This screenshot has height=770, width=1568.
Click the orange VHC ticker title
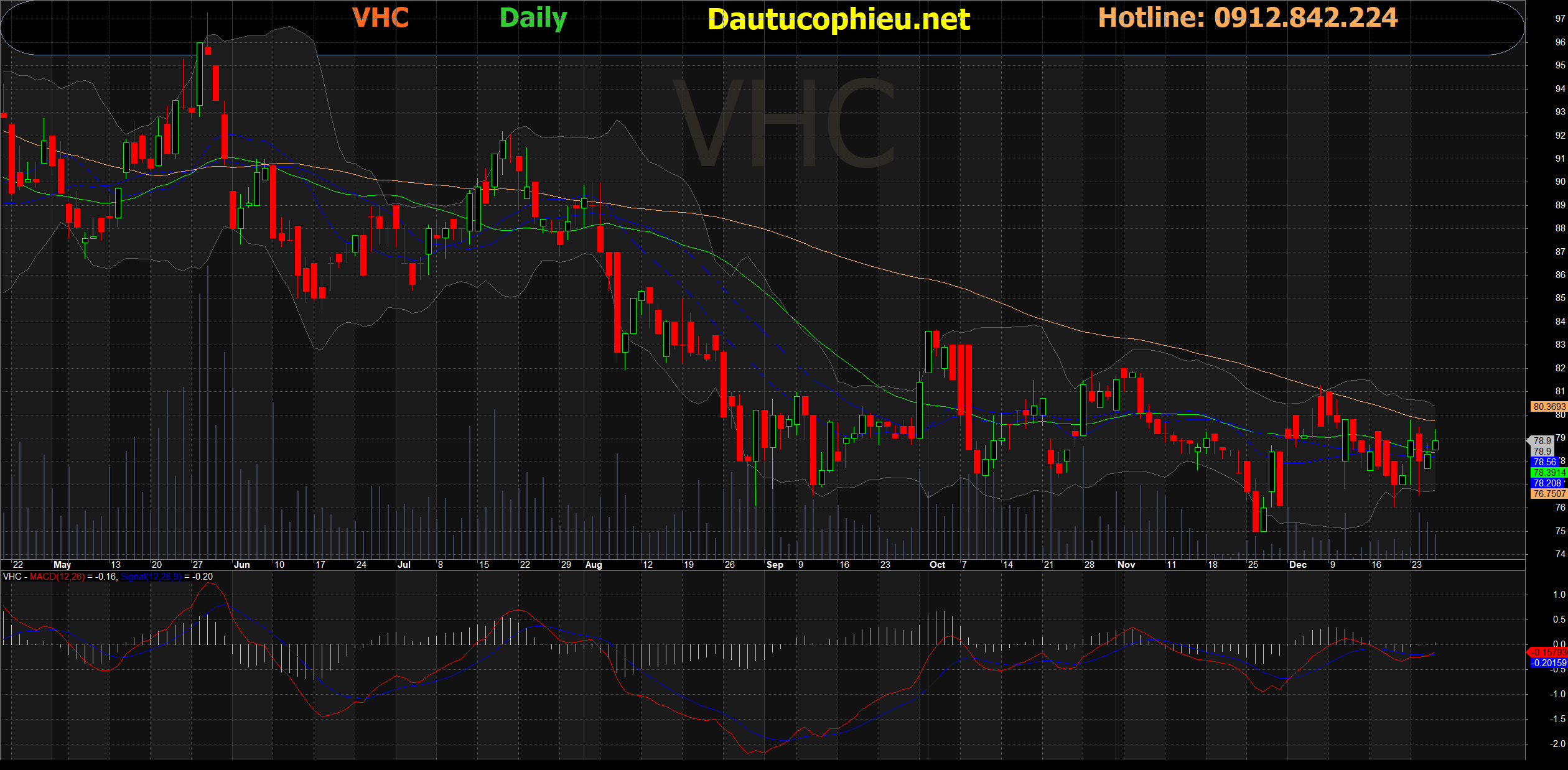point(380,18)
